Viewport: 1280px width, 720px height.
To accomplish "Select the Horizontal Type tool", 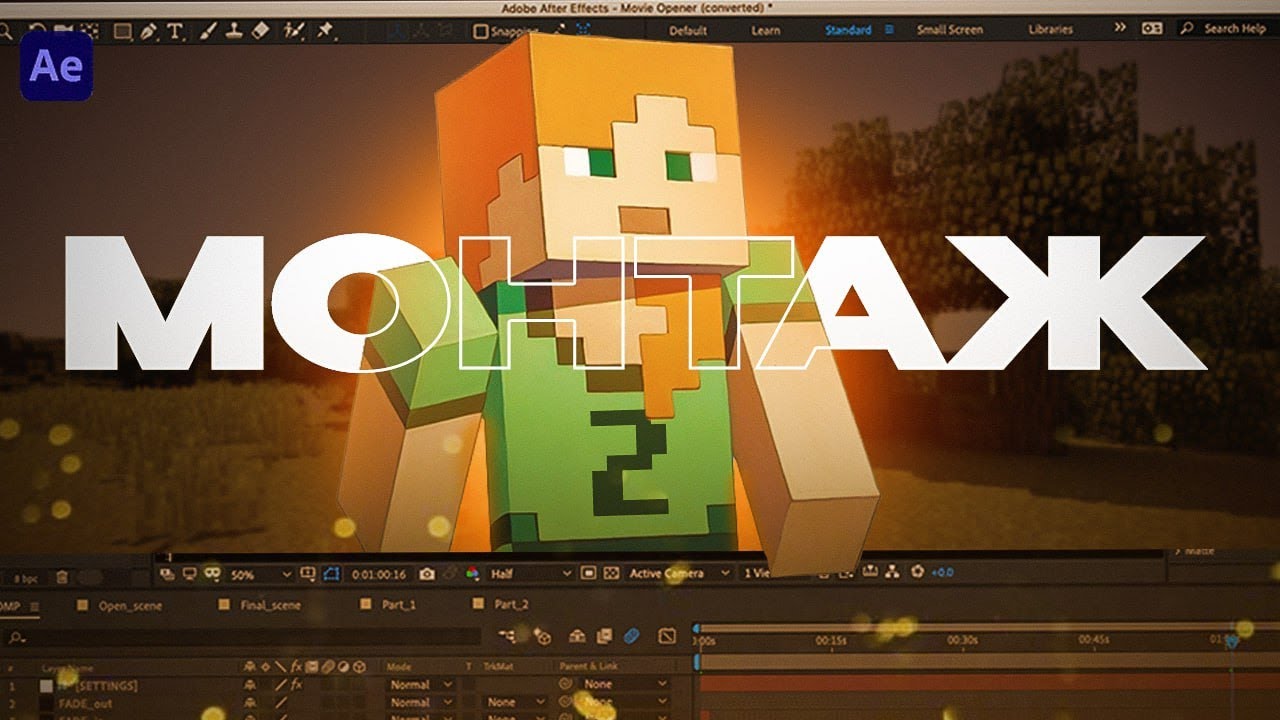I will coord(175,31).
